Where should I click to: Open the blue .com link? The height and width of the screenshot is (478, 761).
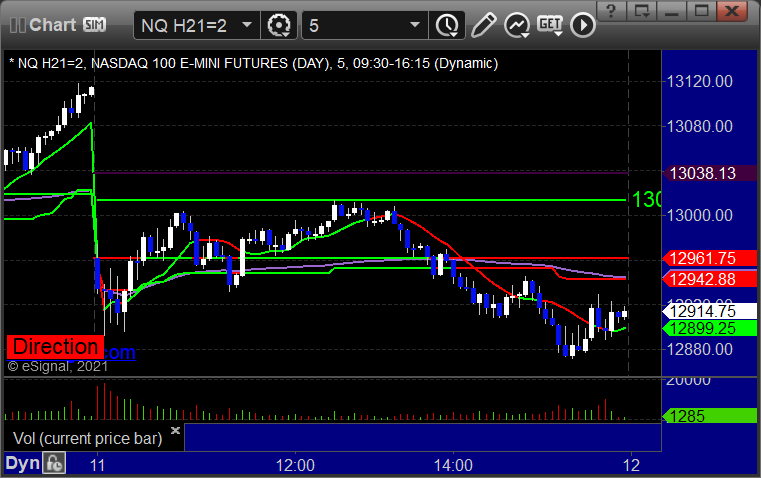coord(120,352)
